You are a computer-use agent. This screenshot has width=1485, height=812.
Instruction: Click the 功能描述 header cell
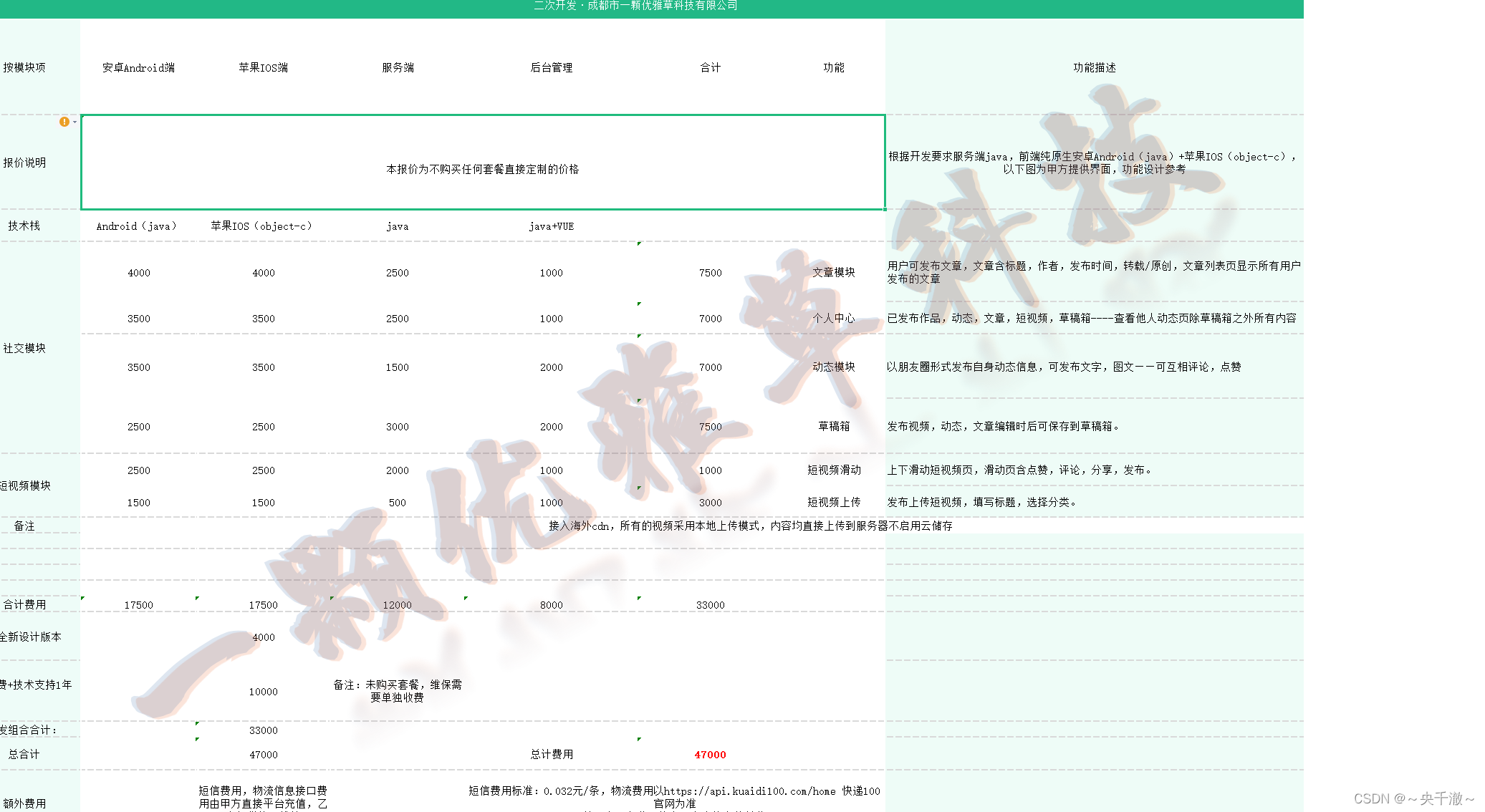point(1094,67)
